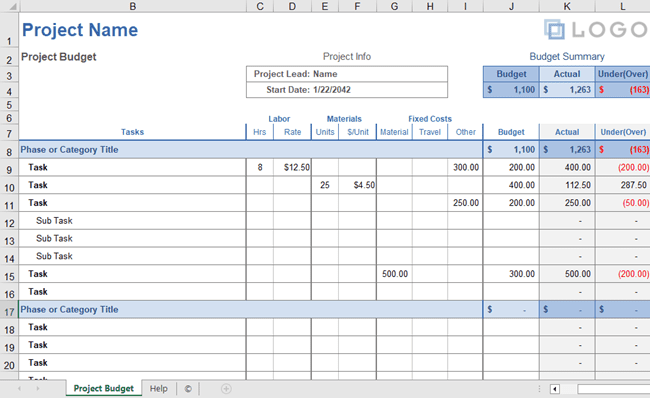Click the Sub Task cell in row 13
Viewport: 650px width, 398px height.
(x=132, y=238)
